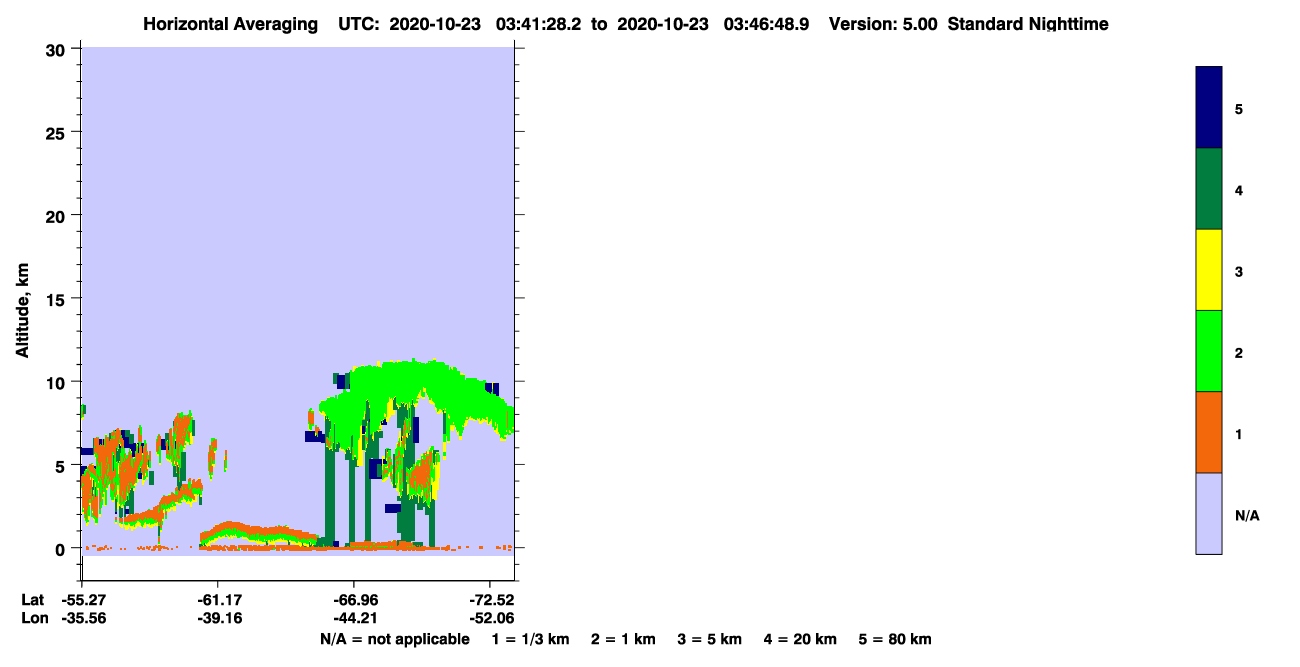
Task: Click the altitude tick label 15
Action: tap(58, 299)
